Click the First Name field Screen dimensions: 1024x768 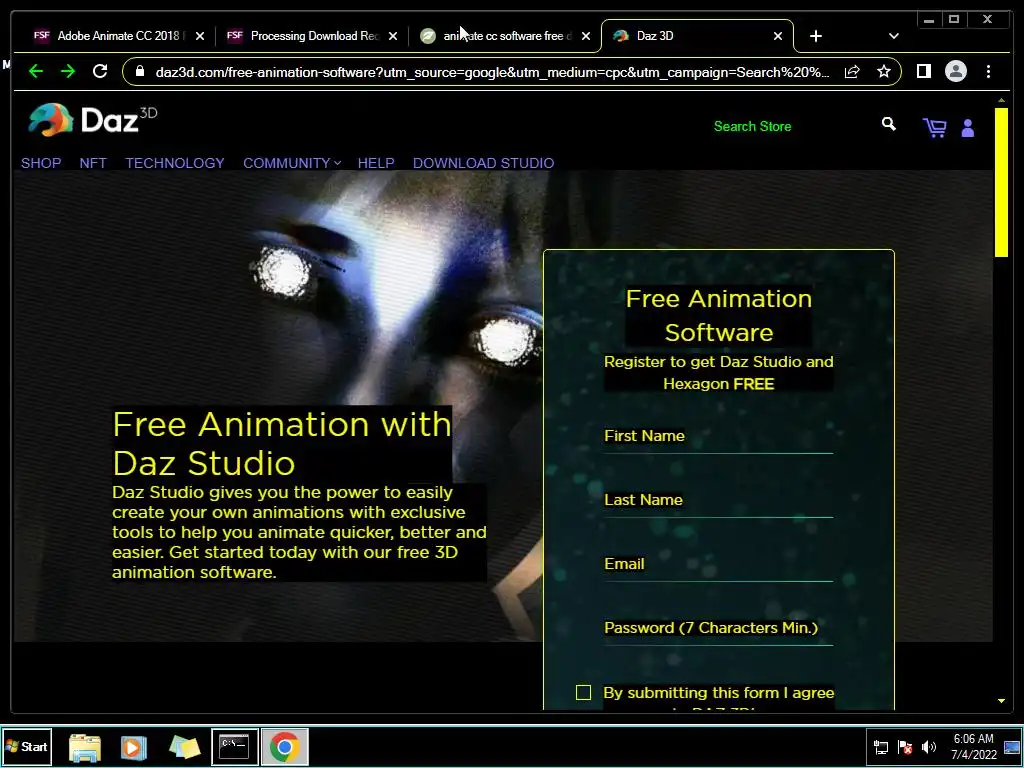718,436
